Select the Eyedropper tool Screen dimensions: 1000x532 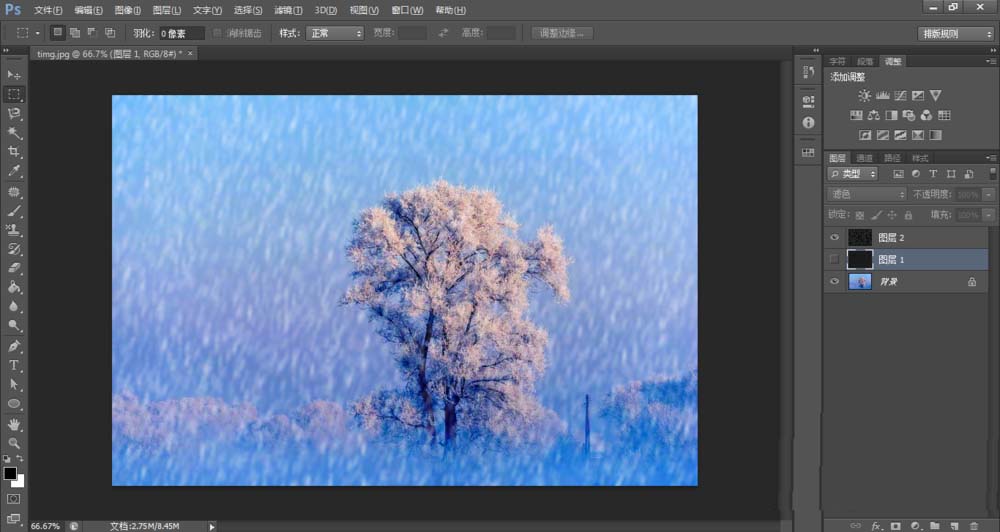click(x=14, y=171)
